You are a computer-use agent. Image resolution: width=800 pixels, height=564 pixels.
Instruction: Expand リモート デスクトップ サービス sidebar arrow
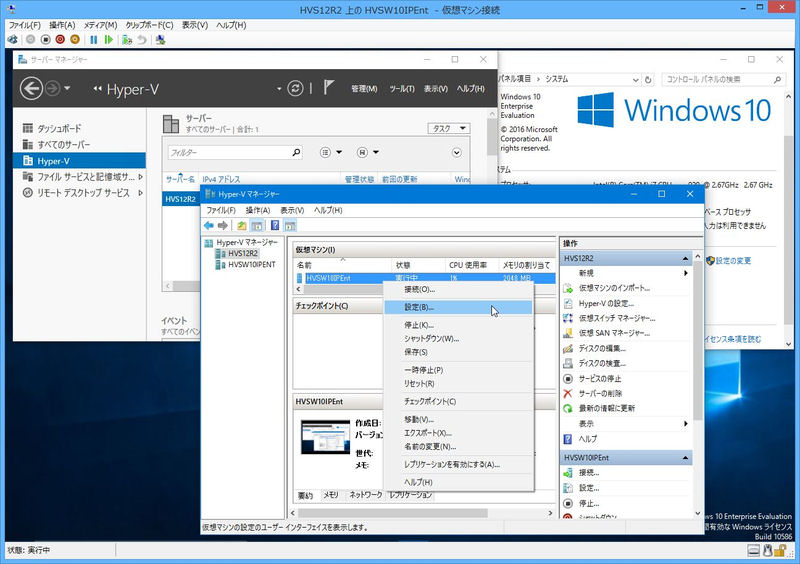tap(140, 193)
